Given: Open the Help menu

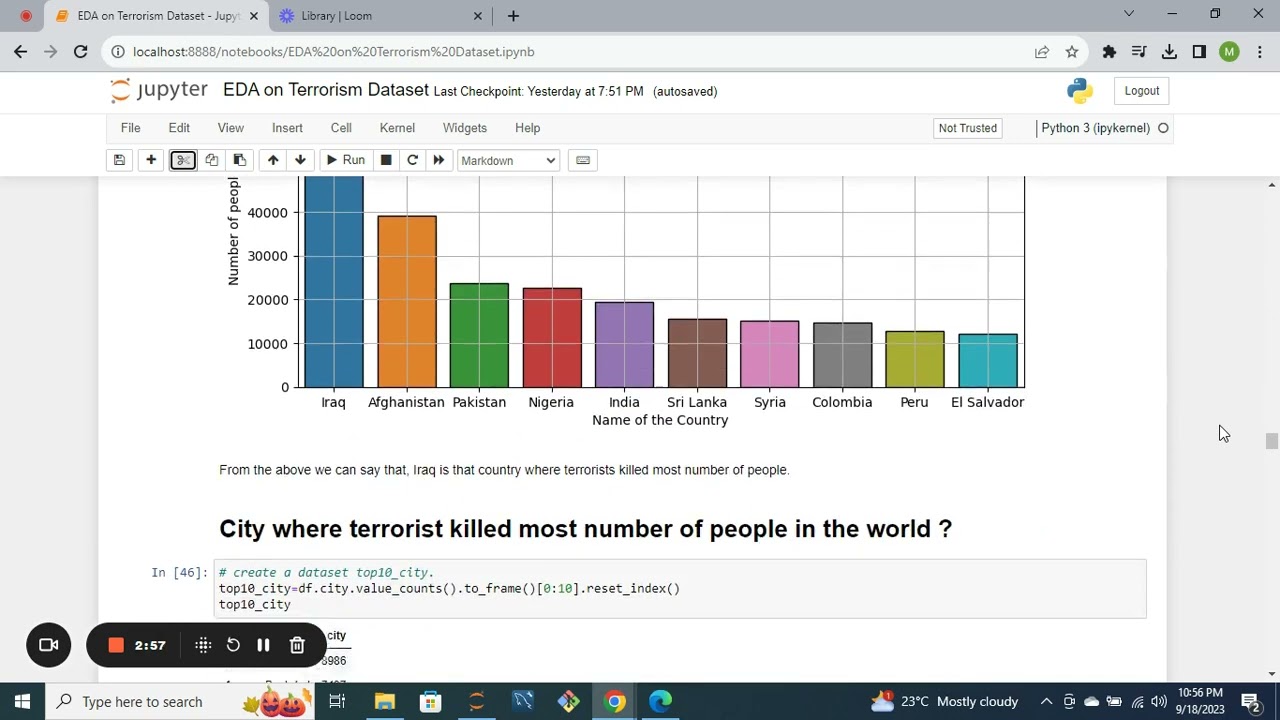Looking at the screenshot, I should (527, 128).
